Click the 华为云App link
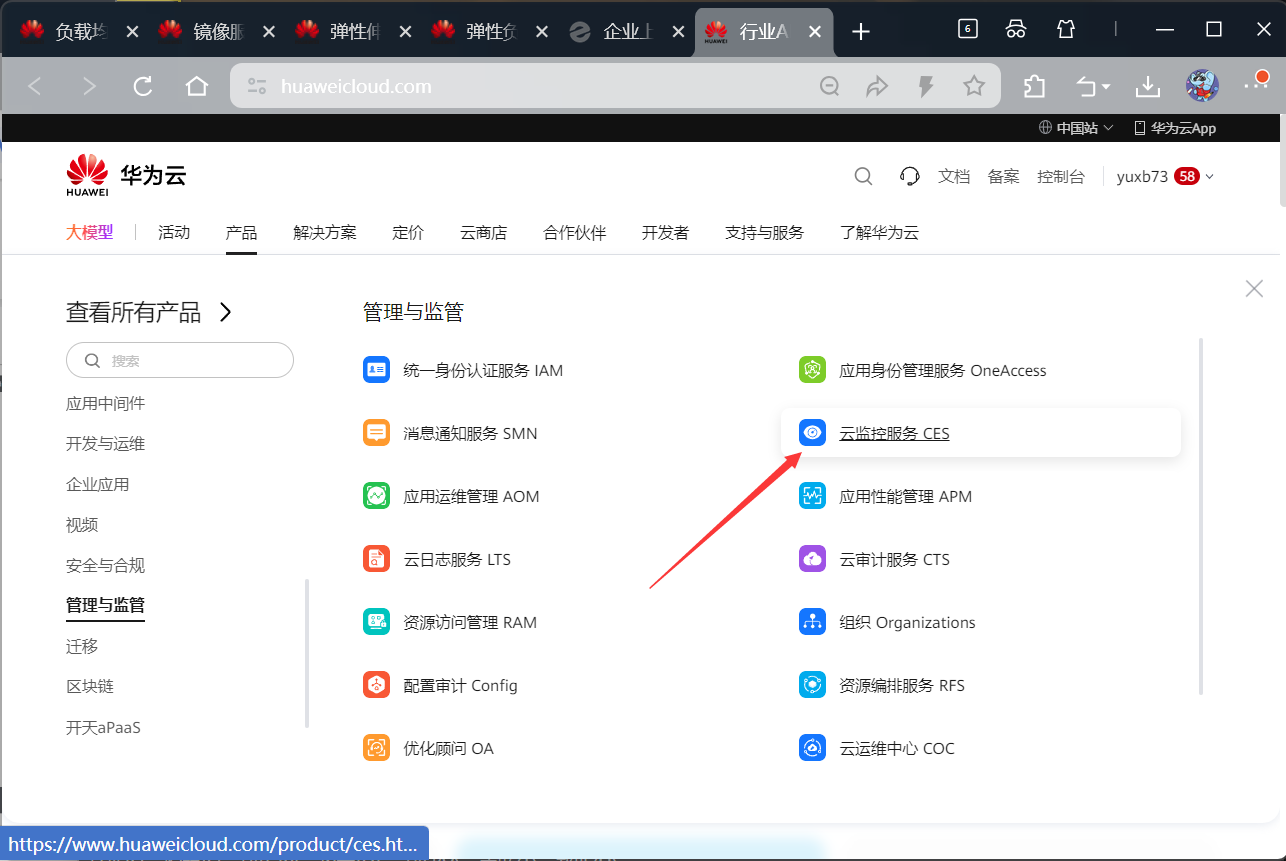The height and width of the screenshot is (861, 1286). [1175, 128]
